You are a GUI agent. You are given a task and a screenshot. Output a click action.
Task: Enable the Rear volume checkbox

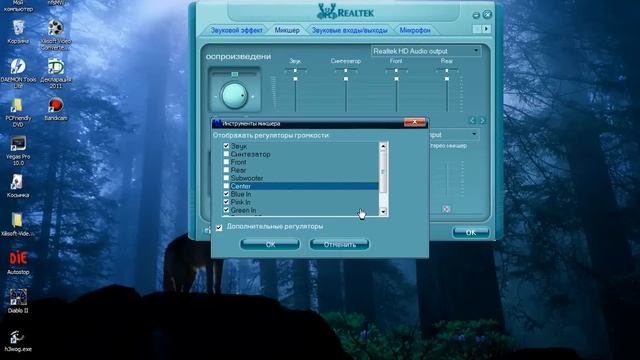(x=226, y=170)
